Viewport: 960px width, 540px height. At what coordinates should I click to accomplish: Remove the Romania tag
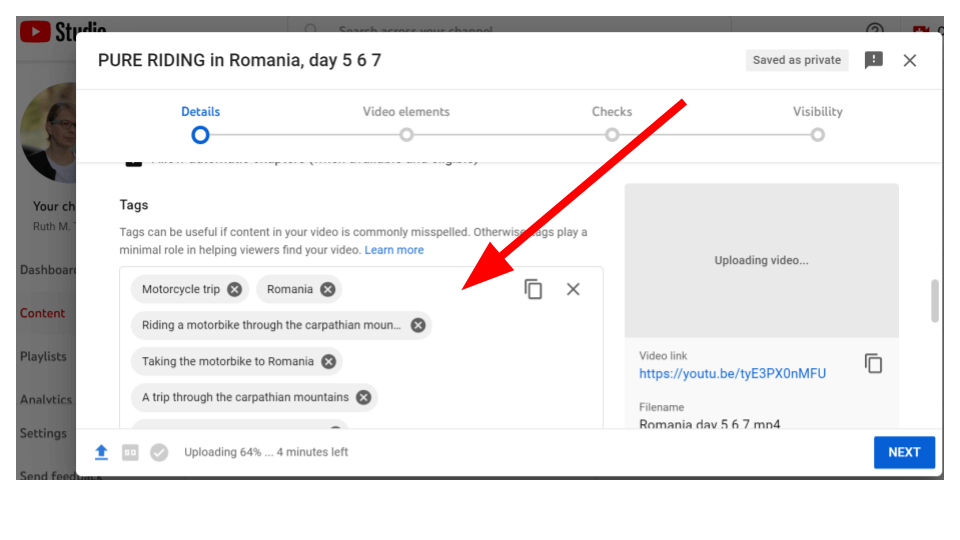(328, 290)
